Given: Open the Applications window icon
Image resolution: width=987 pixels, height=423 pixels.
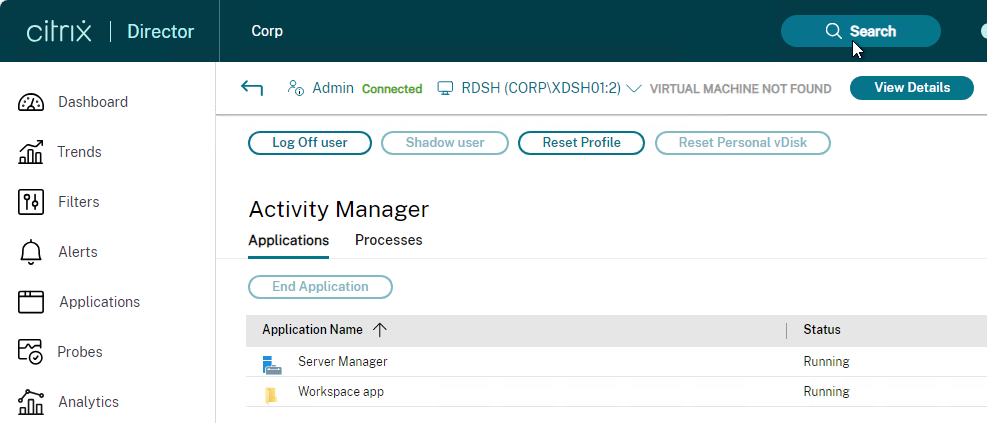Looking at the screenshot, I should point(30,302).
